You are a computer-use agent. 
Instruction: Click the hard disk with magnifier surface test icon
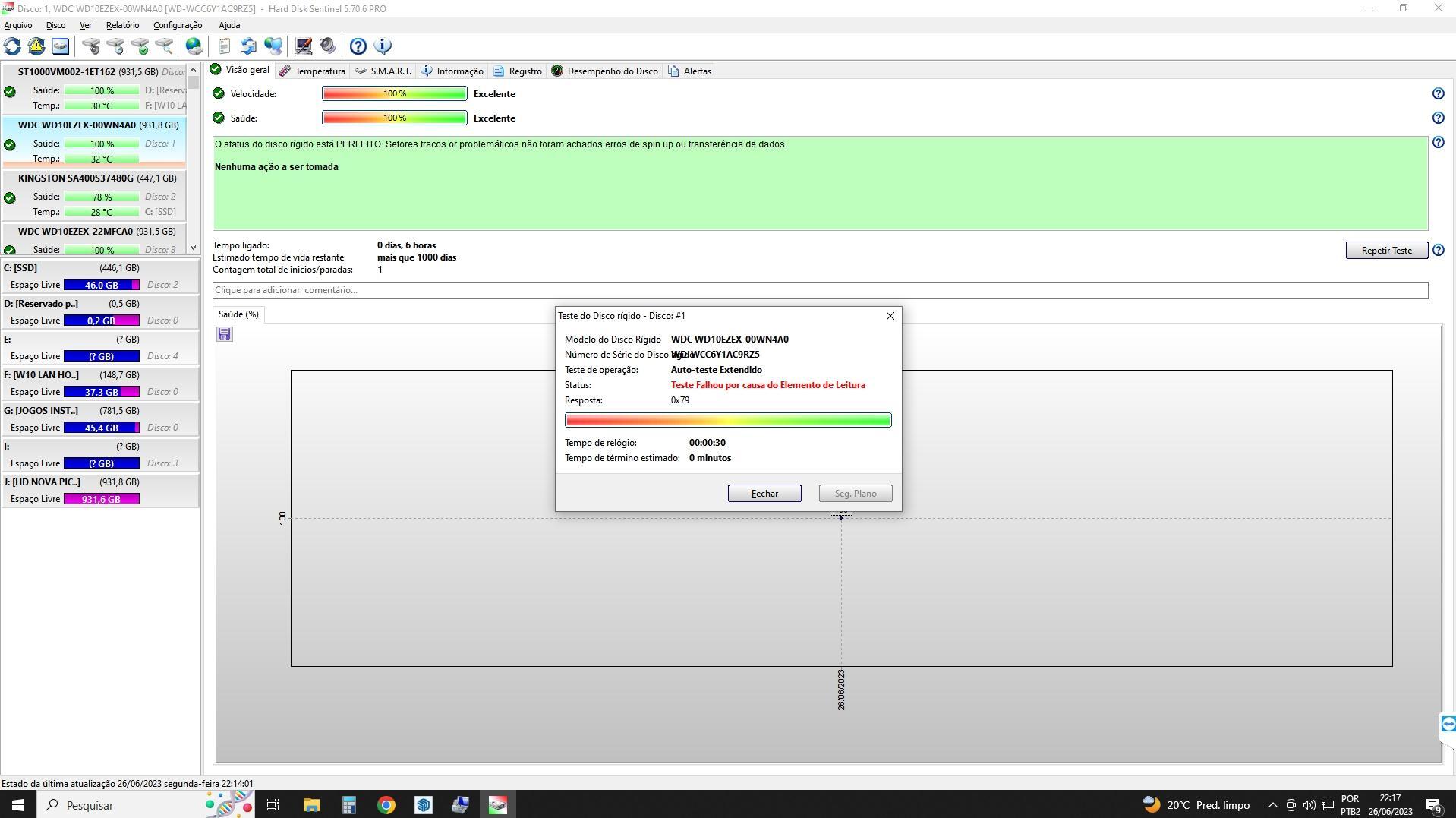[164, 46]
